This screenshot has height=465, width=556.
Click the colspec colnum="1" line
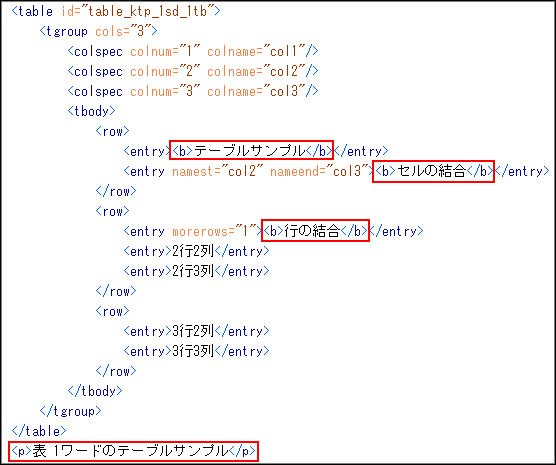tap(193, 51)
